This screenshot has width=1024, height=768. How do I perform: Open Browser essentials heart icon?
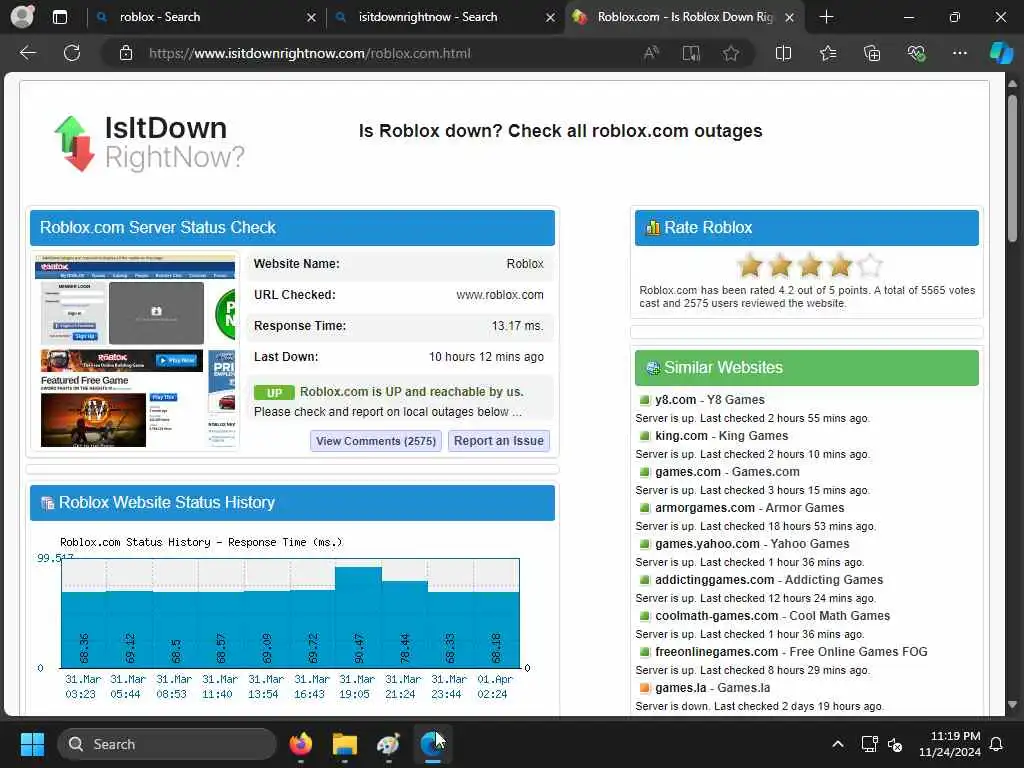pyautogui.click(x=916, y=53)
